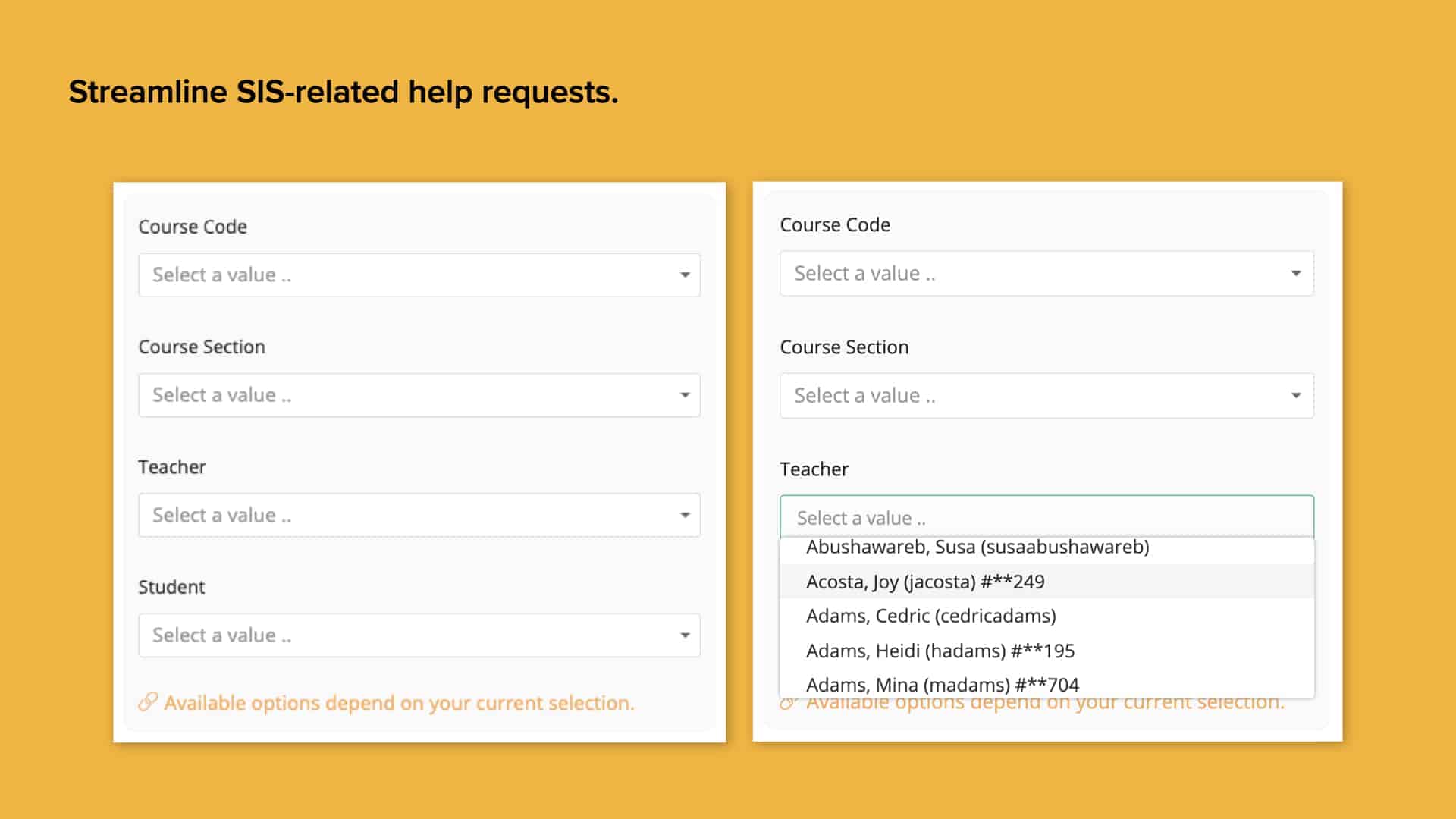Image resolution: width=1456 pixels, height=819 pixels.
Task: Click the dropdown arrow on left Course Code field
Action: click(685, 275)
